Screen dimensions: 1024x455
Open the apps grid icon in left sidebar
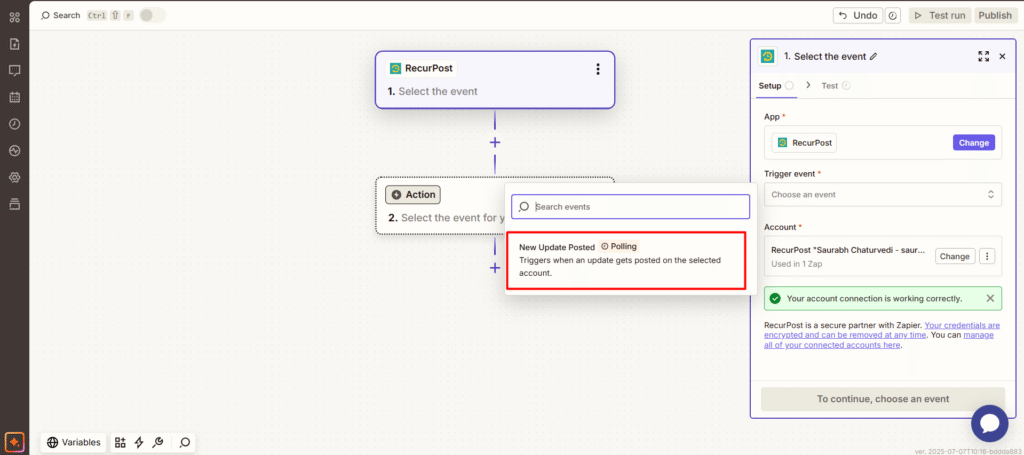point(14,18)
